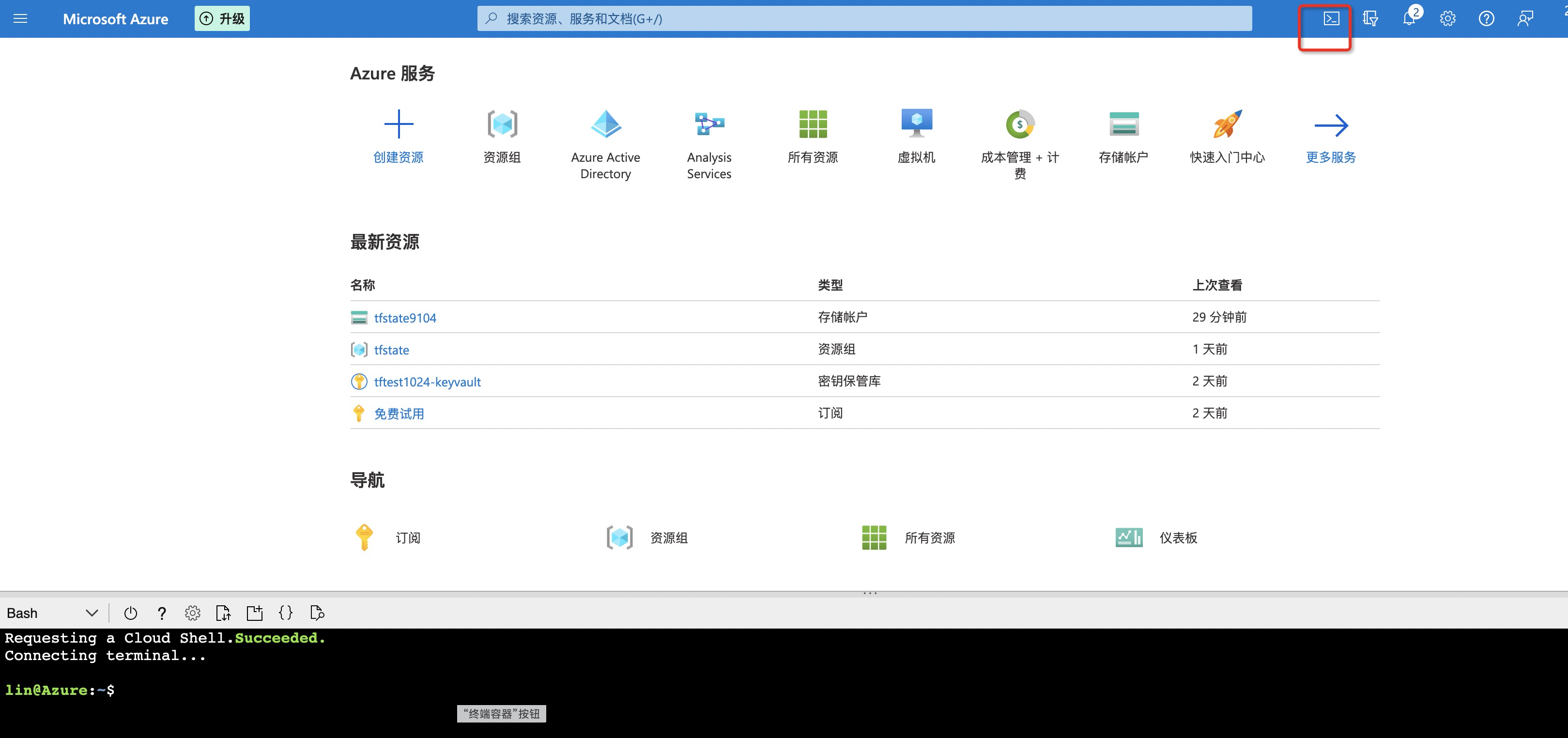Viewport: 1568px width, 738px height.
Task: Open portal settings gear in header
Action: (x=1447, y=19)
